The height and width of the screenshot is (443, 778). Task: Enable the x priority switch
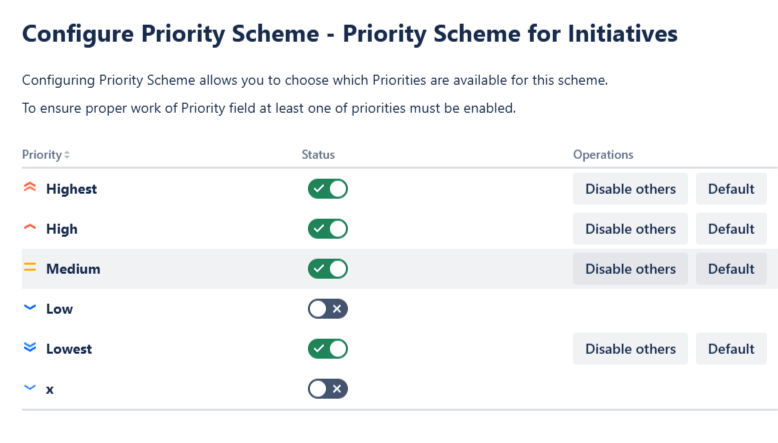(327, 389)
